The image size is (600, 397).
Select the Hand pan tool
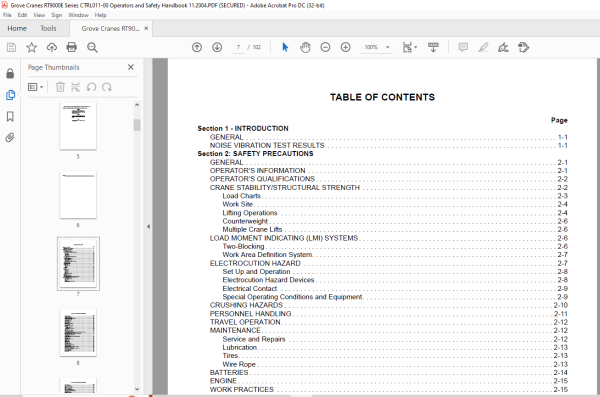(x=305, y=47)
